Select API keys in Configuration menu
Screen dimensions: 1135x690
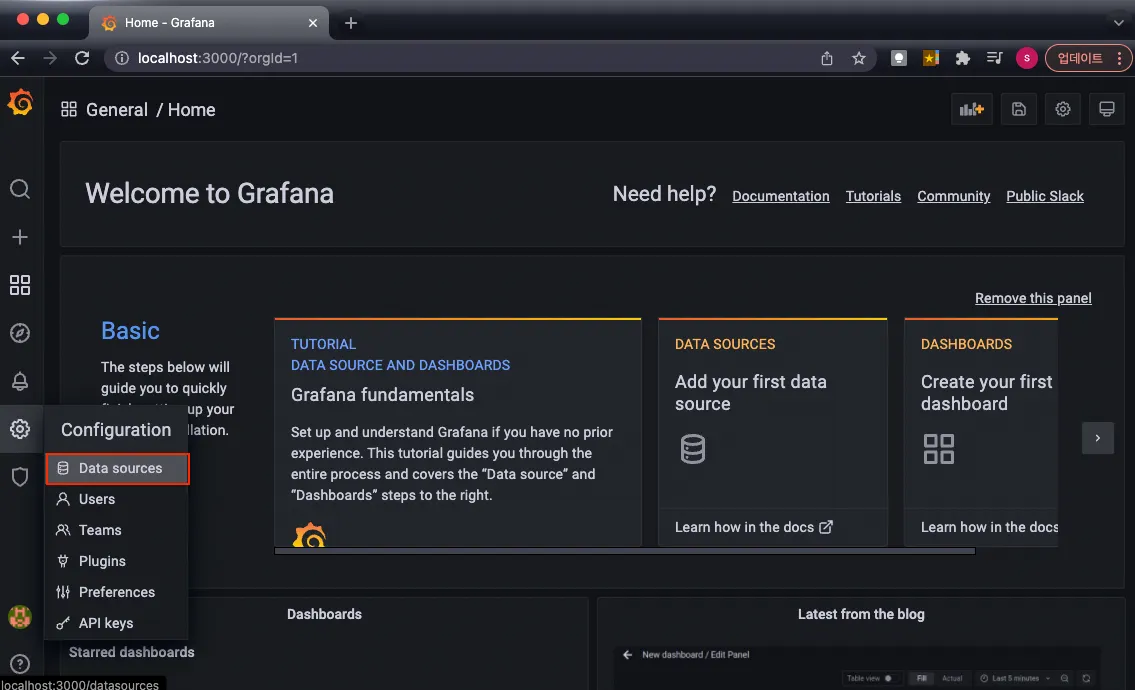117,623
